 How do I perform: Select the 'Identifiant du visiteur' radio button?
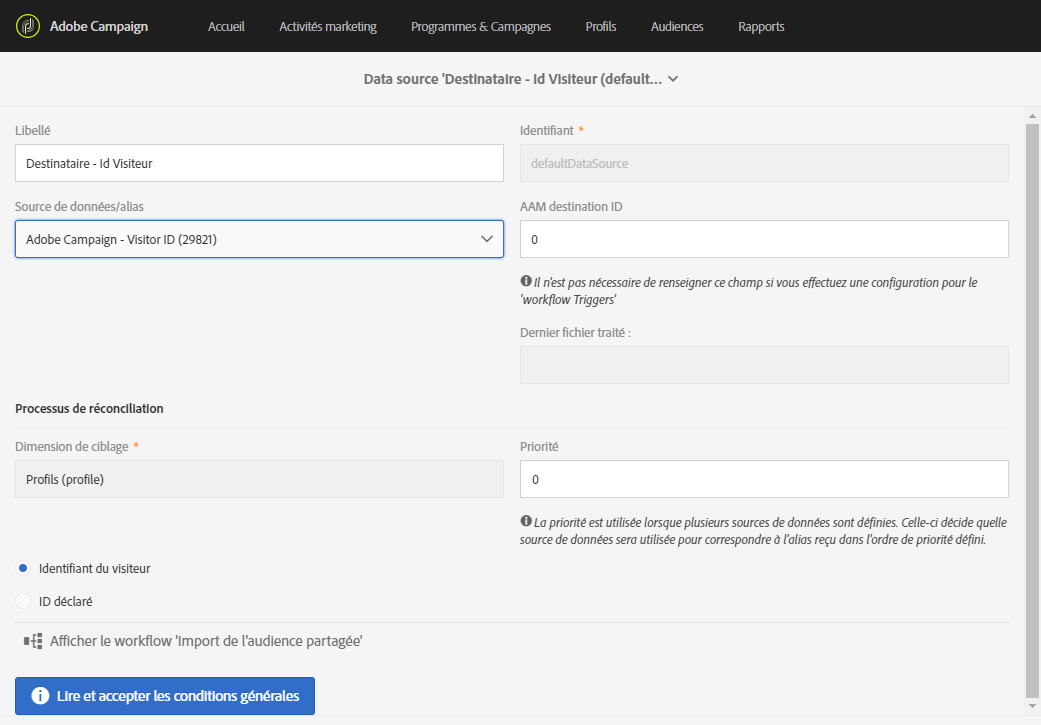pos(23,568)
